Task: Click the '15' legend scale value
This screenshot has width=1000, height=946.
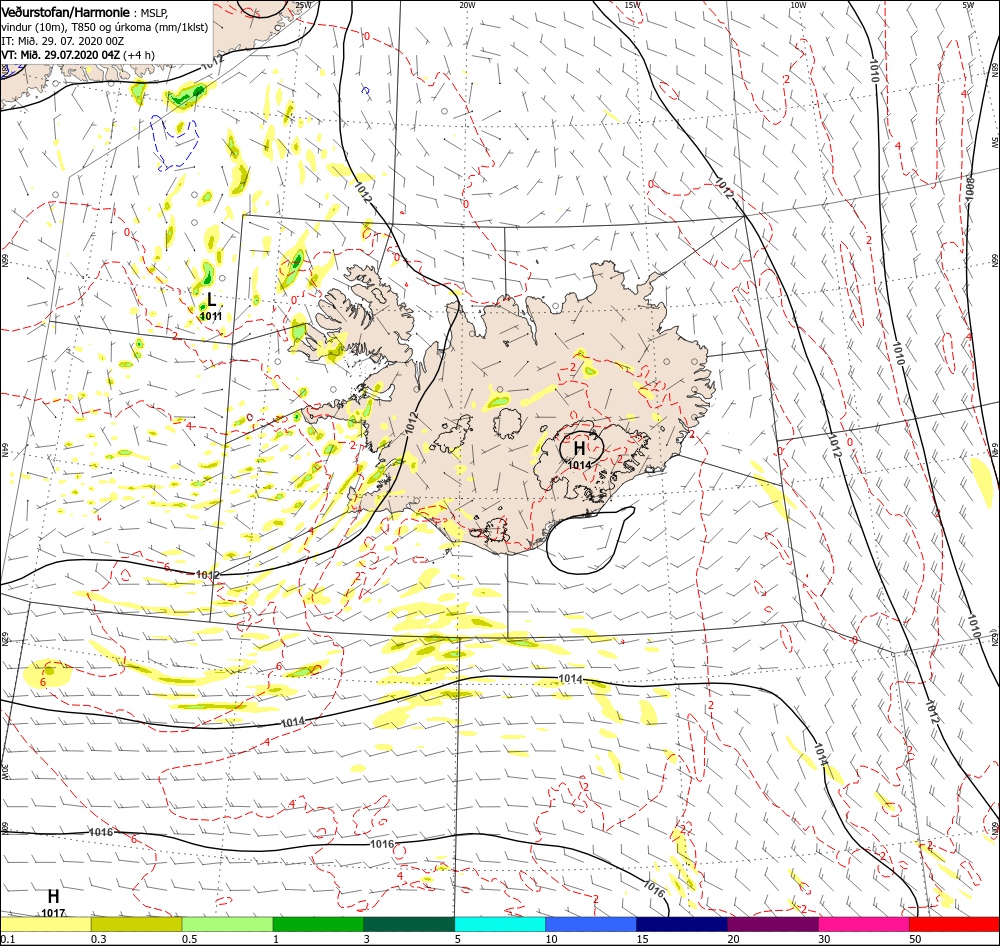Action: pyautogui.click(x=642, y=939)
